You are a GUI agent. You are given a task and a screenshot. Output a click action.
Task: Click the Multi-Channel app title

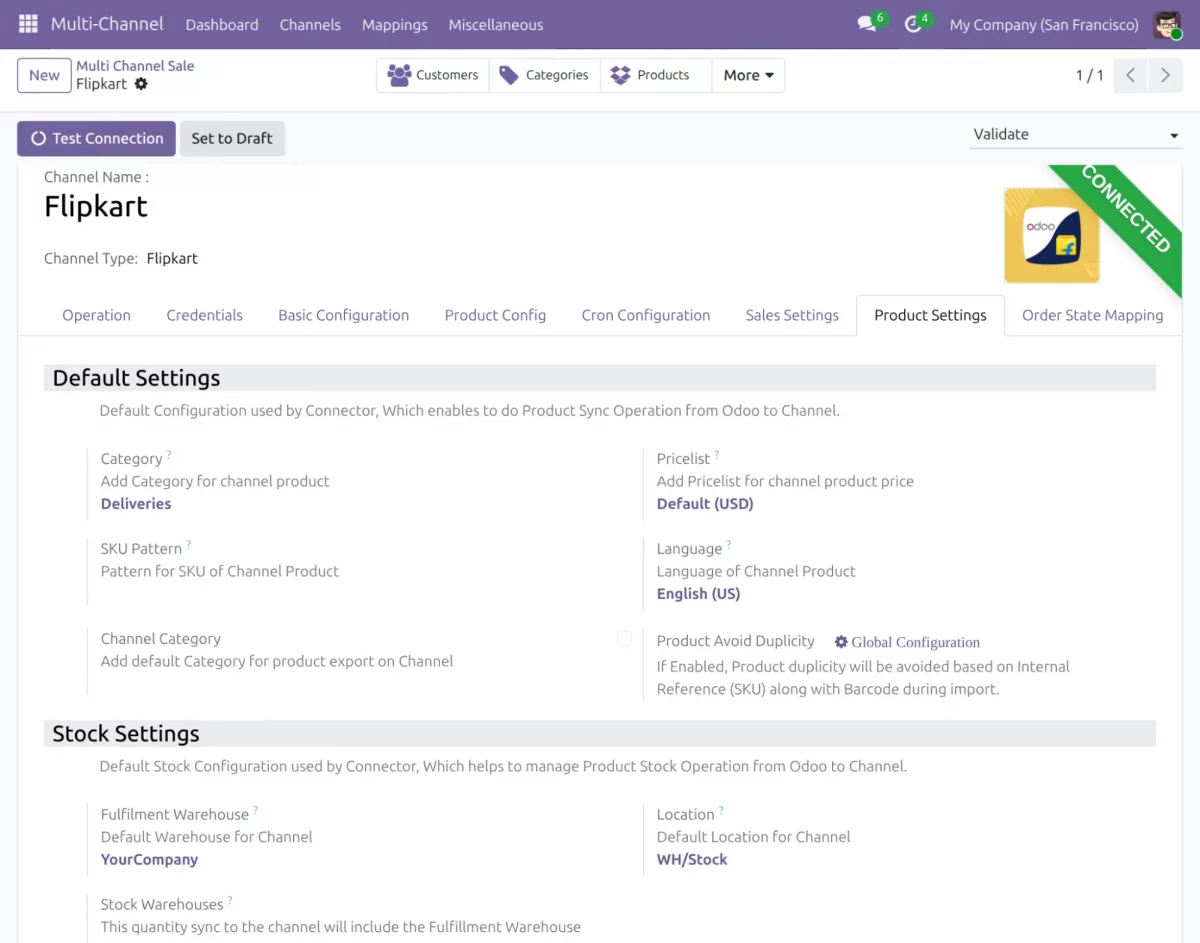[x=107, y=24]
